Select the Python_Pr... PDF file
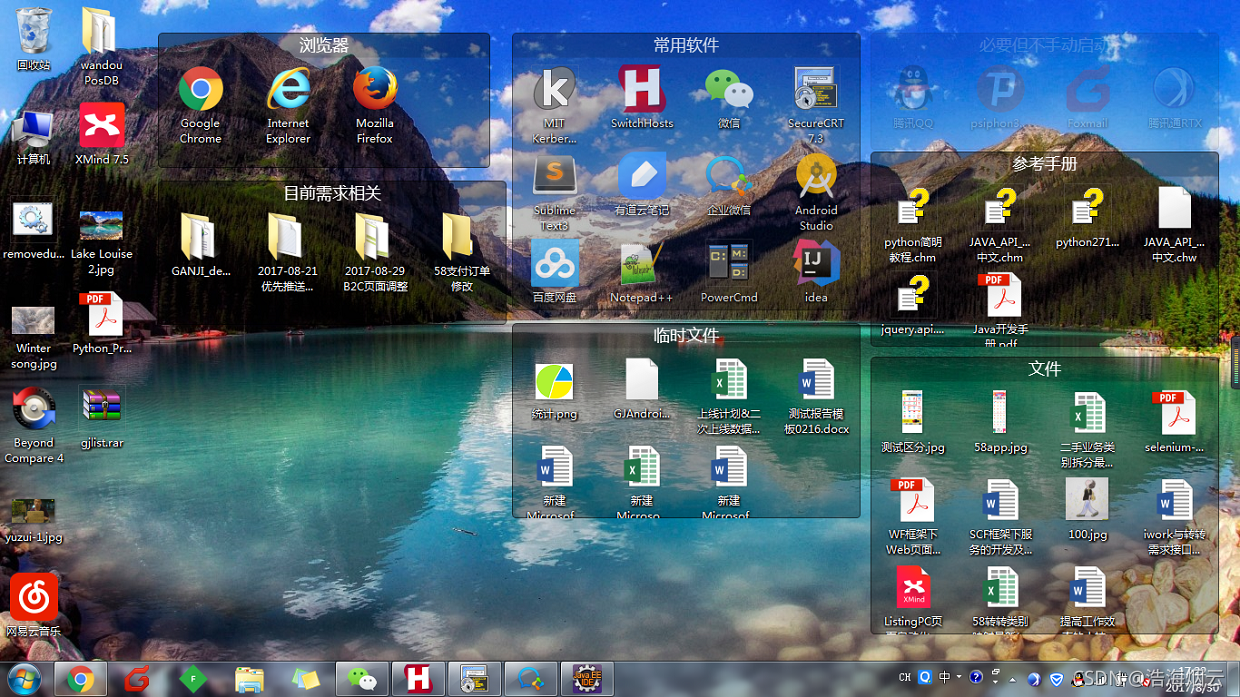 click(102, 314)
